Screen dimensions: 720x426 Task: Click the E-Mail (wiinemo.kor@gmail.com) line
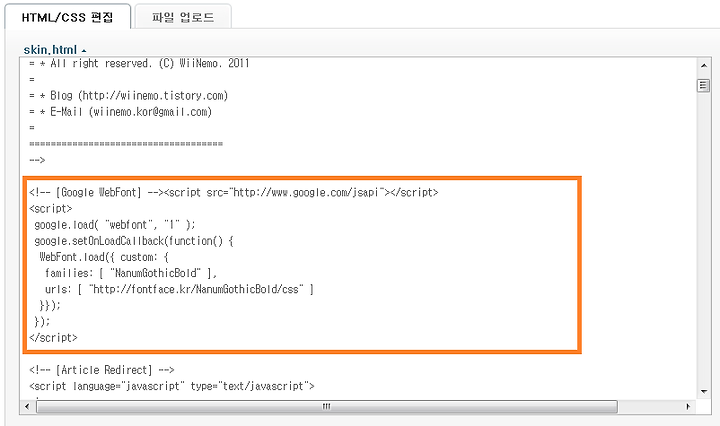click(120, 112)
